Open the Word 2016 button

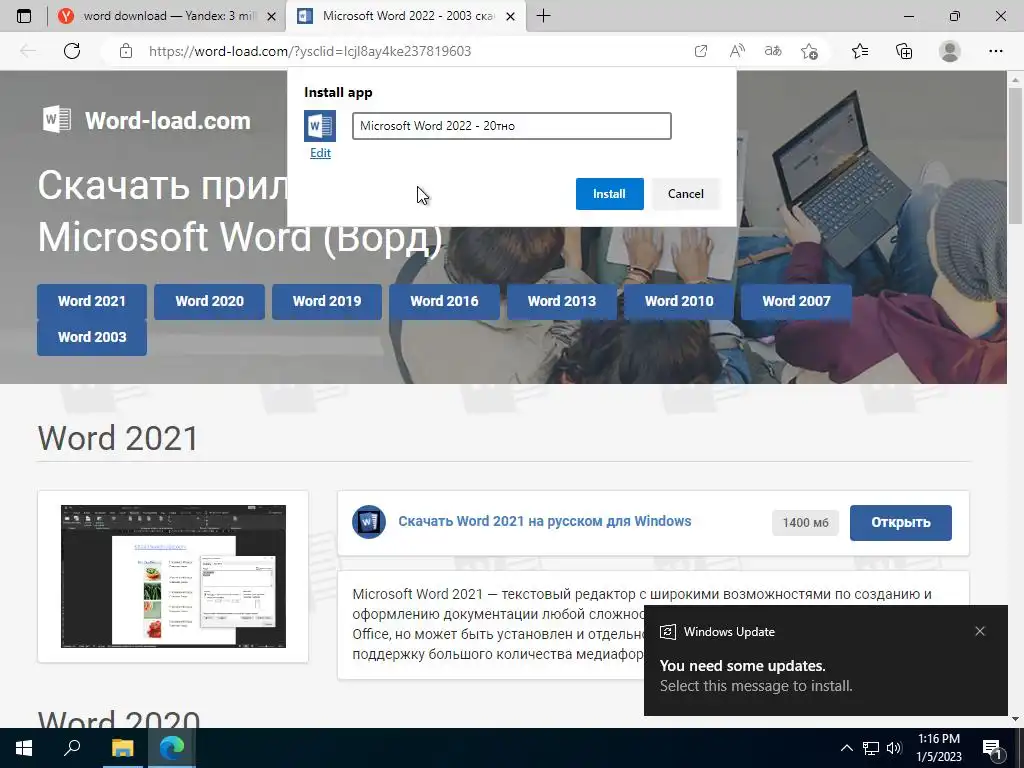pos(444,302)
